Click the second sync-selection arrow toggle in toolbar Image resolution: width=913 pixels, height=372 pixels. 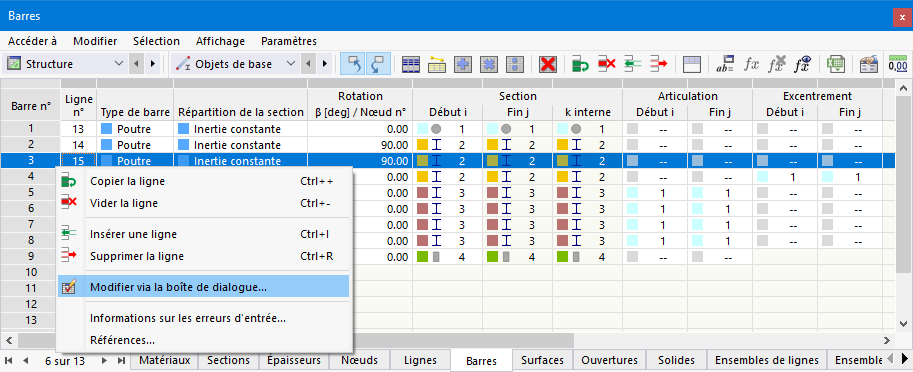point(377,64)
